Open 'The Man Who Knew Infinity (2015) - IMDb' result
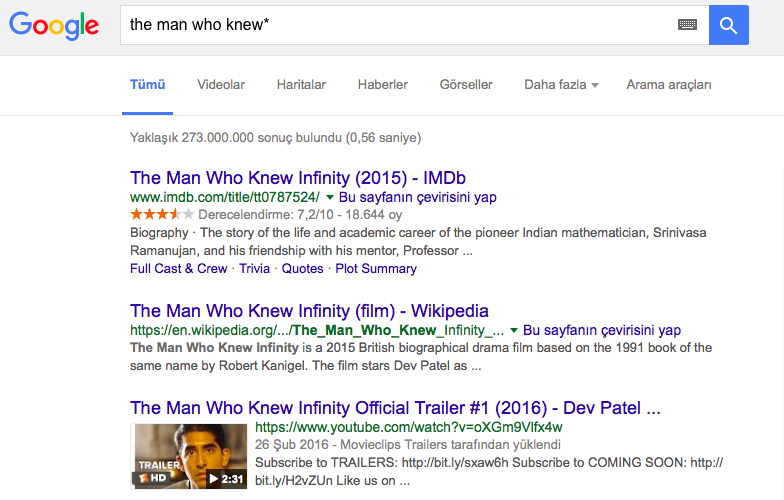Viewport: 784px width, 500px height. pyautogui.click(x=298, y=178)
